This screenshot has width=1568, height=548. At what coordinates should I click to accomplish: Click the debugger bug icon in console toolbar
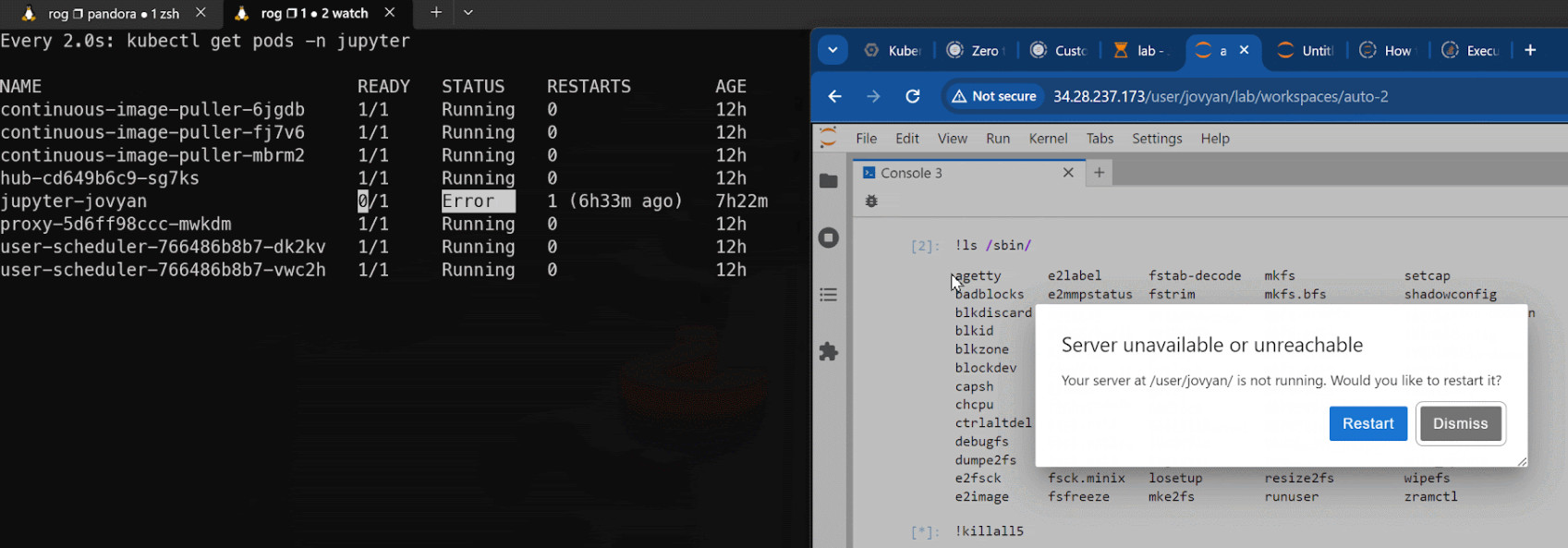coord(871,201)
